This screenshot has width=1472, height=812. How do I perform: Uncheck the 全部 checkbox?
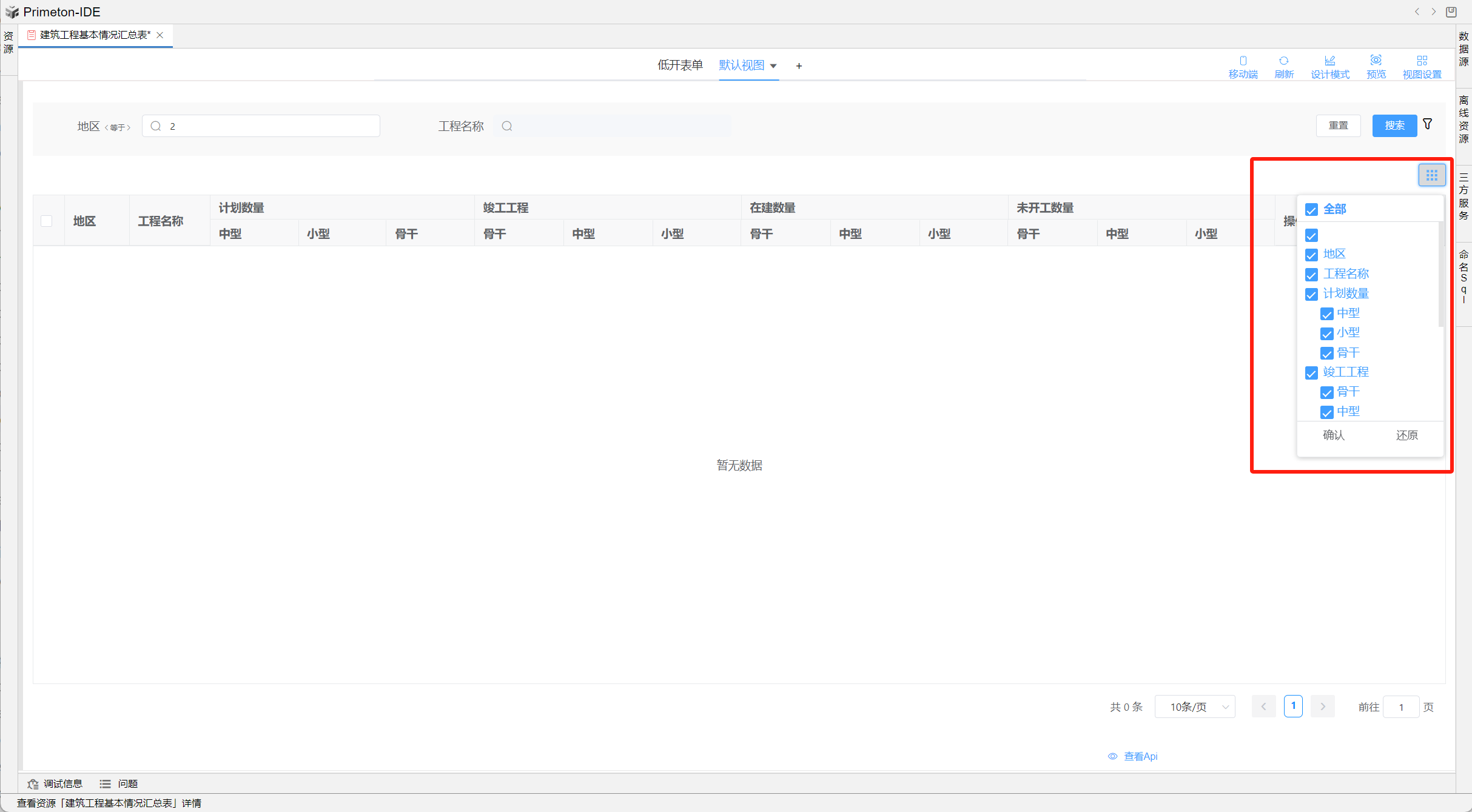(1311, 210)
